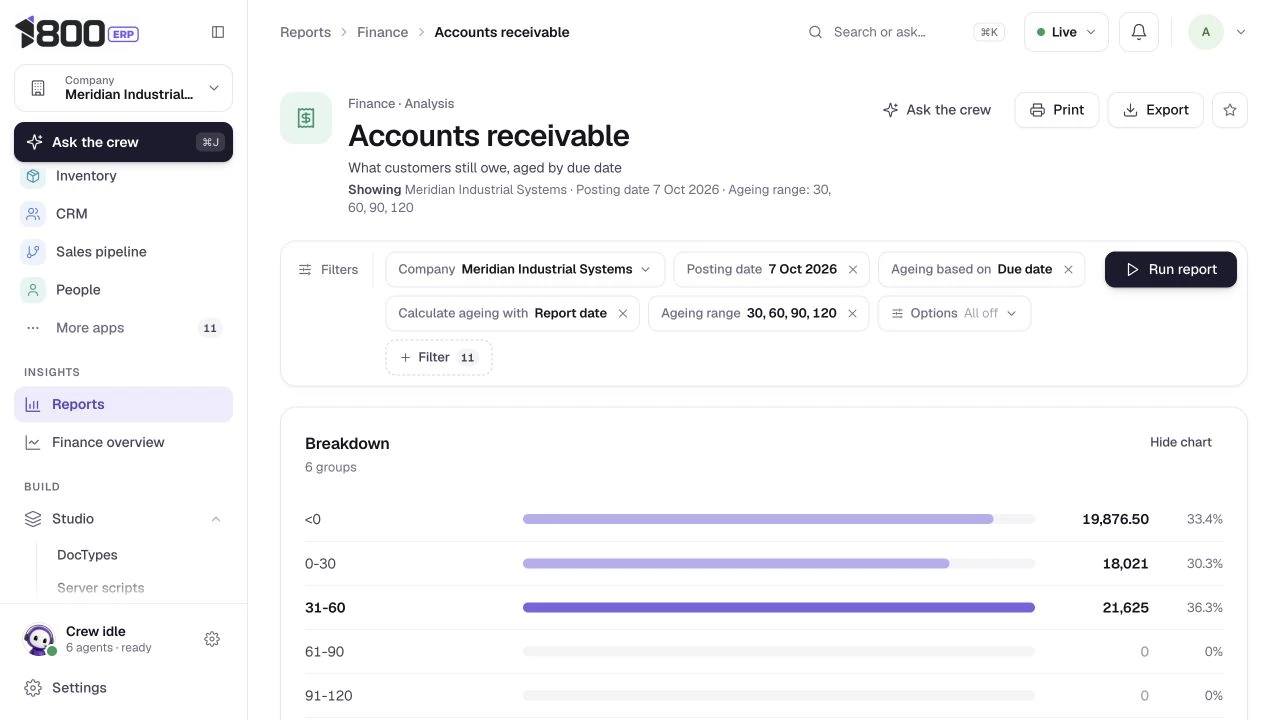1280x720 pixels.
Task: Remove the Posting date filter
Action: (x=853, y=269)
